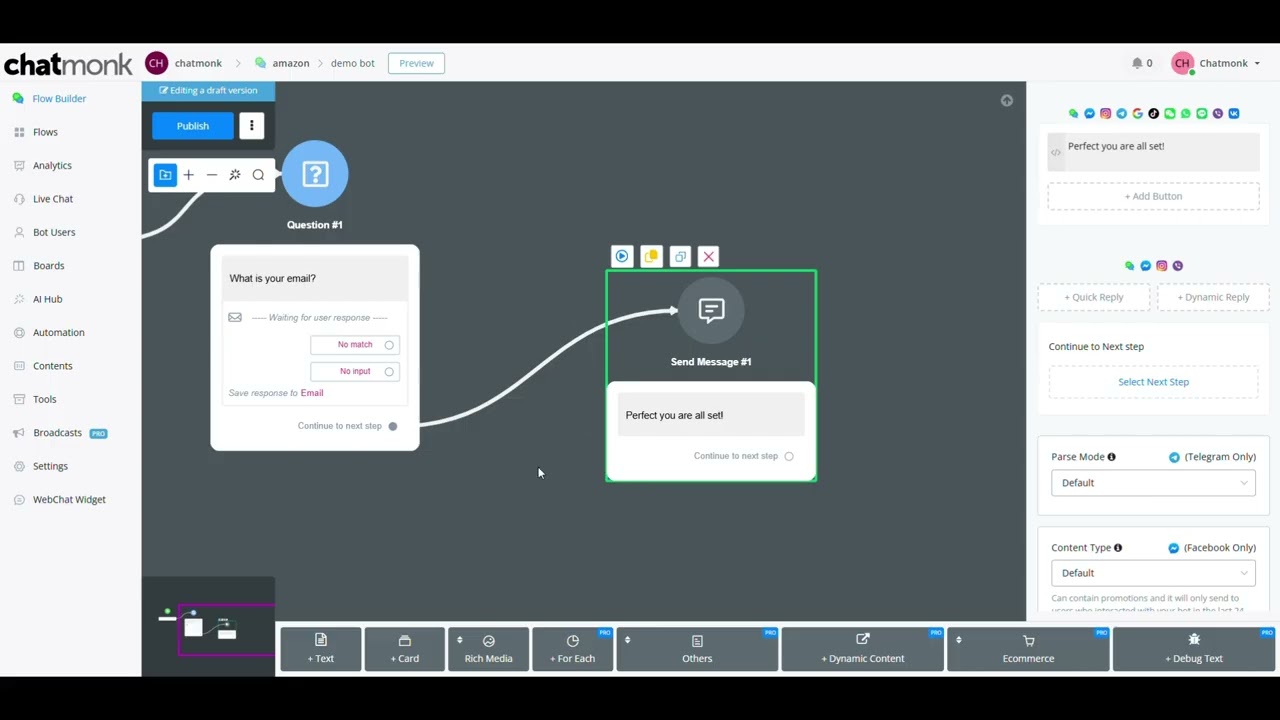
Task: Click the scroll-up arrow icon on canvas
Action: point(1007,100)
